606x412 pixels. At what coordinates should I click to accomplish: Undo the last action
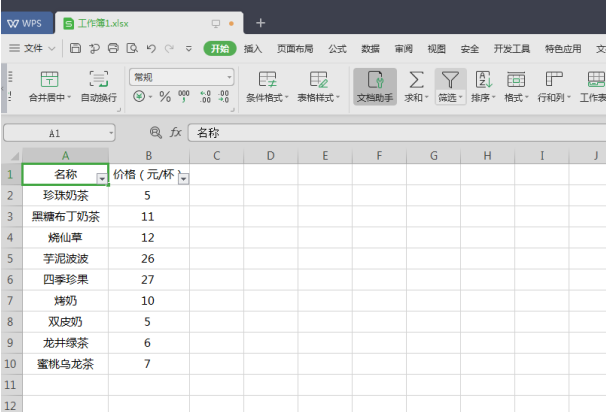click(151, 49)
